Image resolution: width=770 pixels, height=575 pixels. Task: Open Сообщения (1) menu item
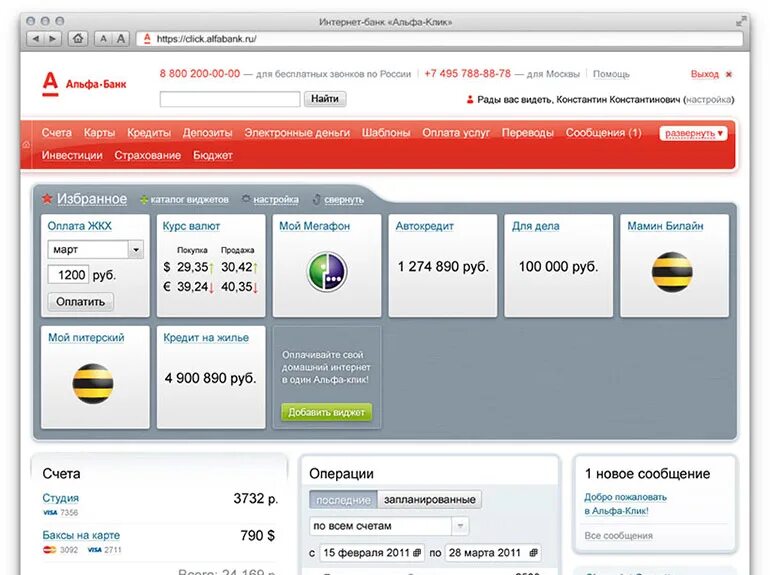coord(604,133)
